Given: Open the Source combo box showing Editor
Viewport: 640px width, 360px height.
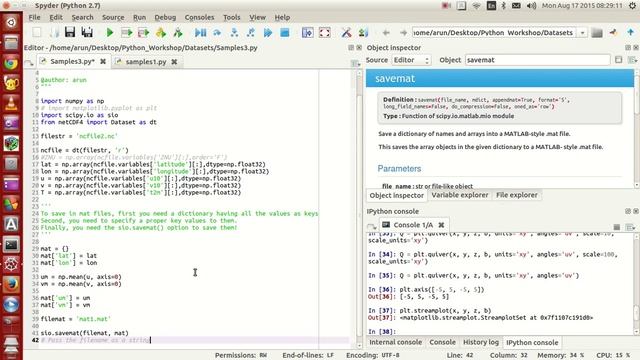Looking at the screenshot, I should (x=411, y=60).
